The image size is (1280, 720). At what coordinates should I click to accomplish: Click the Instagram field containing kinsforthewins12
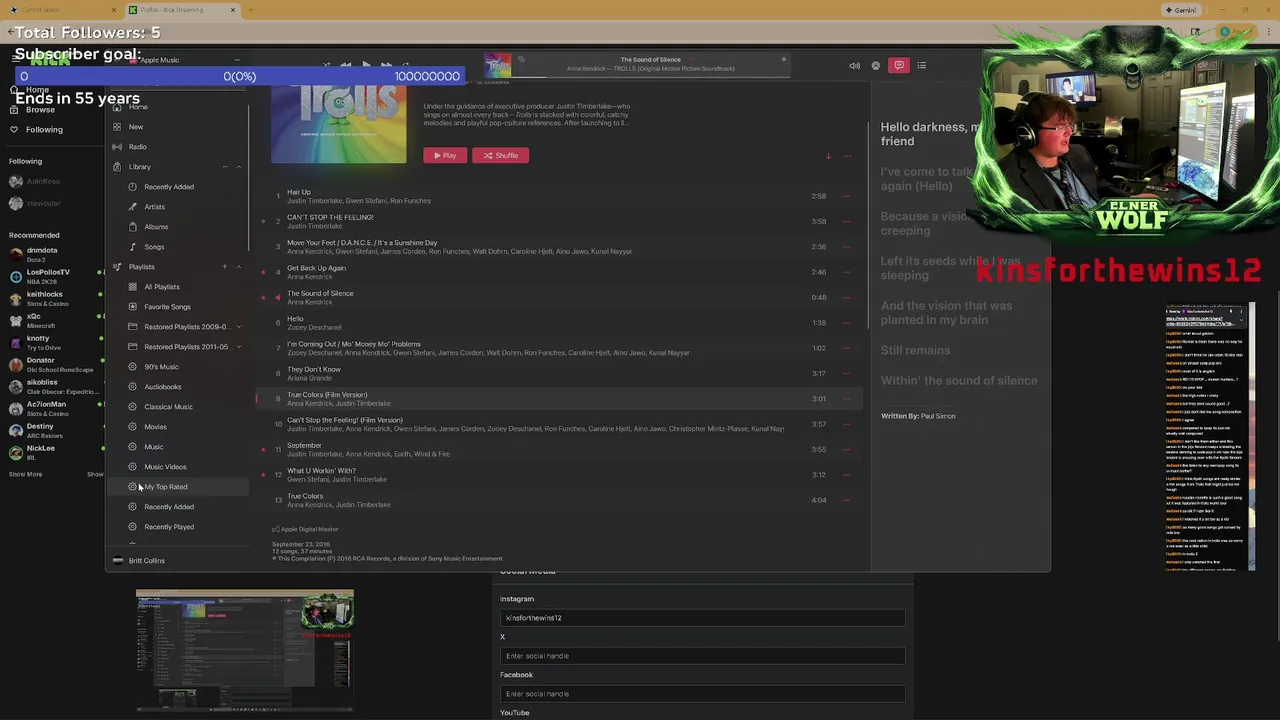pos(702,618)
